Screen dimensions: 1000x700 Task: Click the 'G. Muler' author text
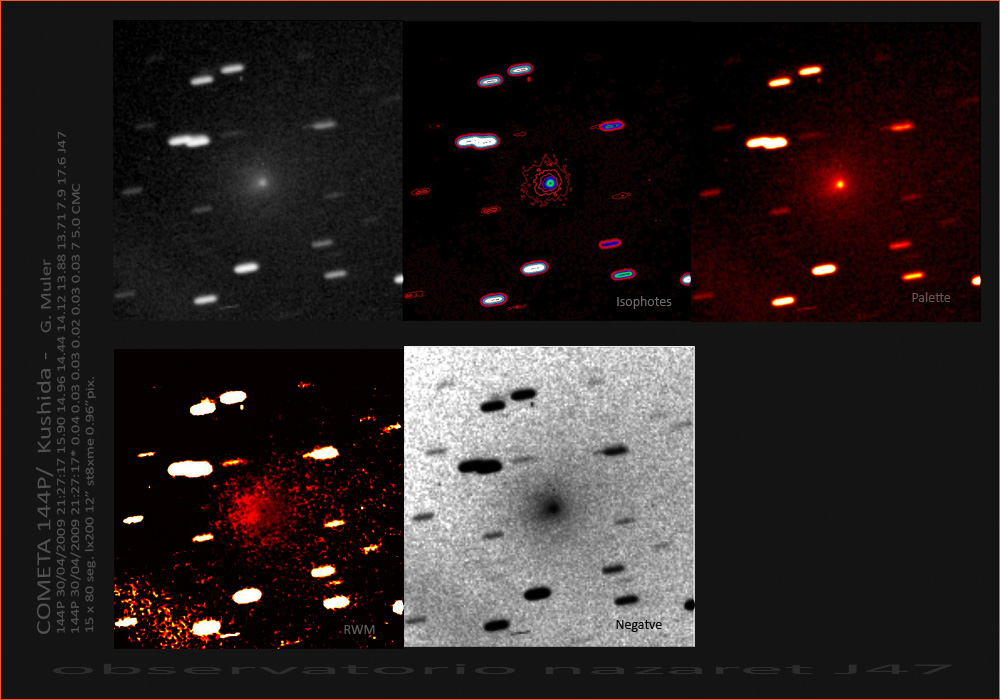pos(46,296)
